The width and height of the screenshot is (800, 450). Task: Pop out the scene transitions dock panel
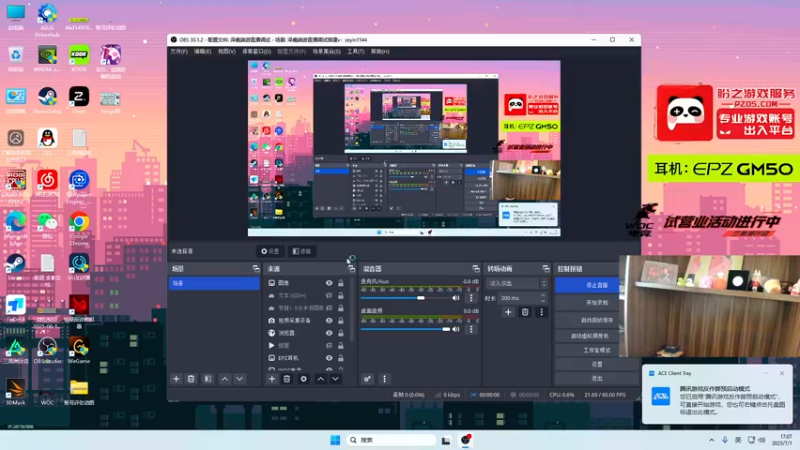pos(546,268)
